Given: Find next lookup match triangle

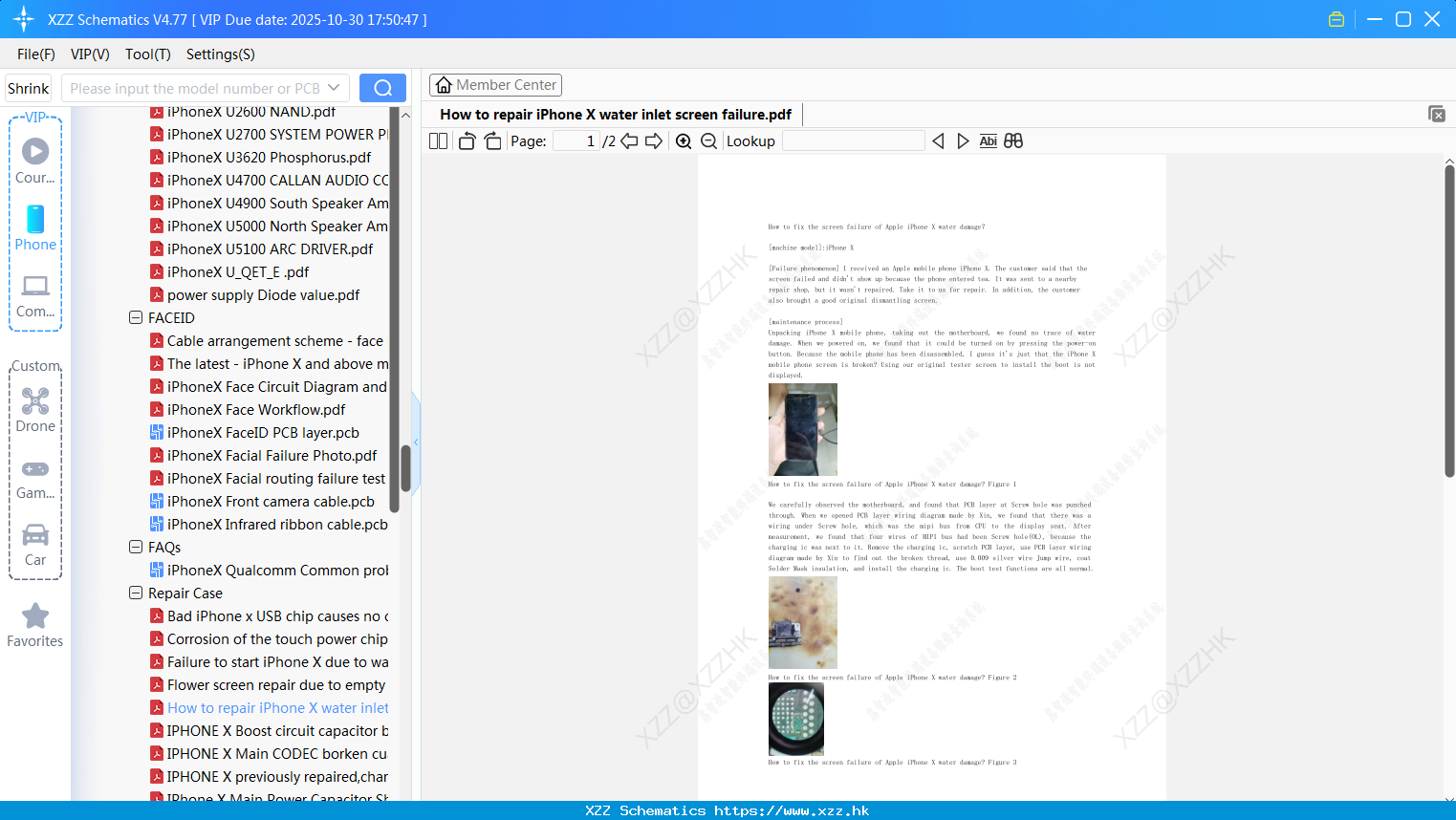Looking at the screenshot, I should 963,141.
